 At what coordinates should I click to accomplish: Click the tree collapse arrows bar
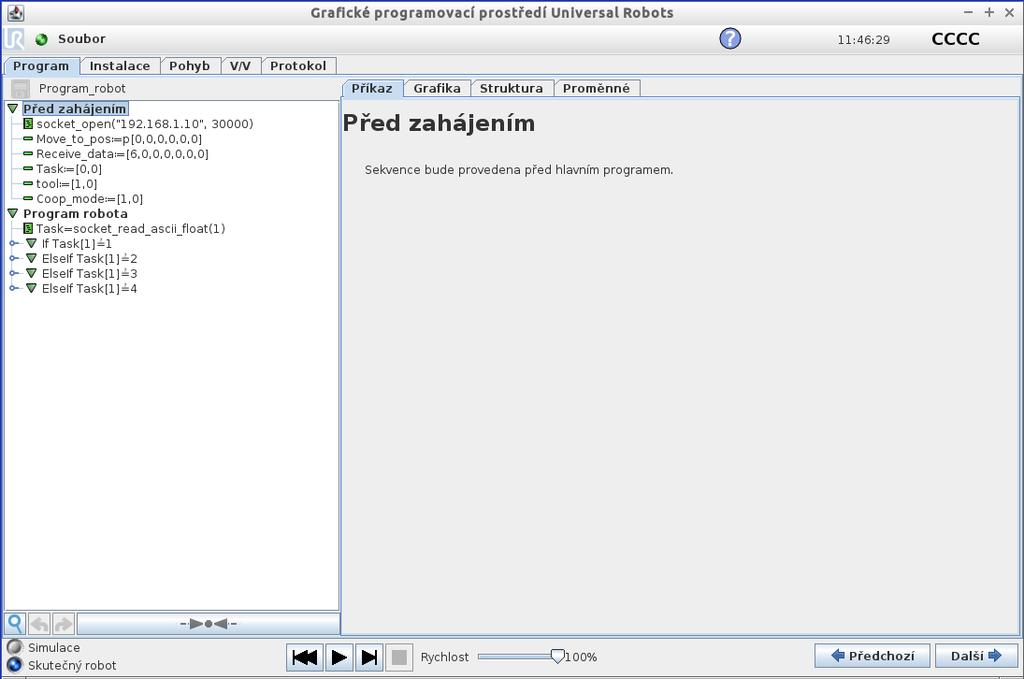click(208, 624)
